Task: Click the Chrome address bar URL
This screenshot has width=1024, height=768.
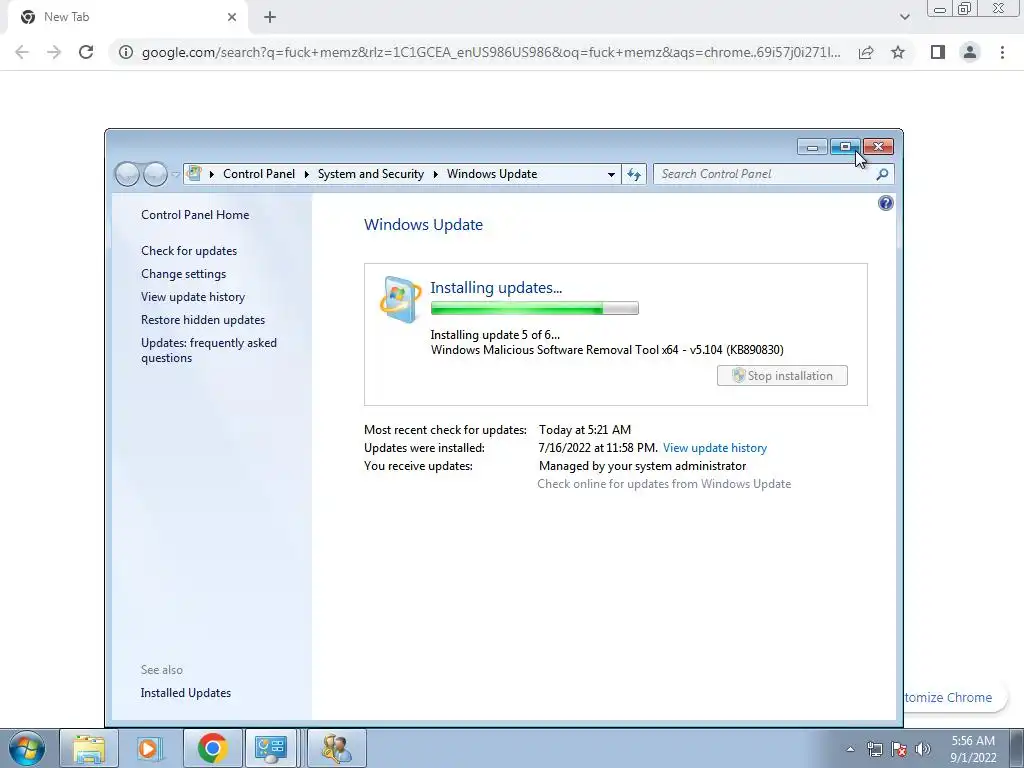Action: (491, 52)
